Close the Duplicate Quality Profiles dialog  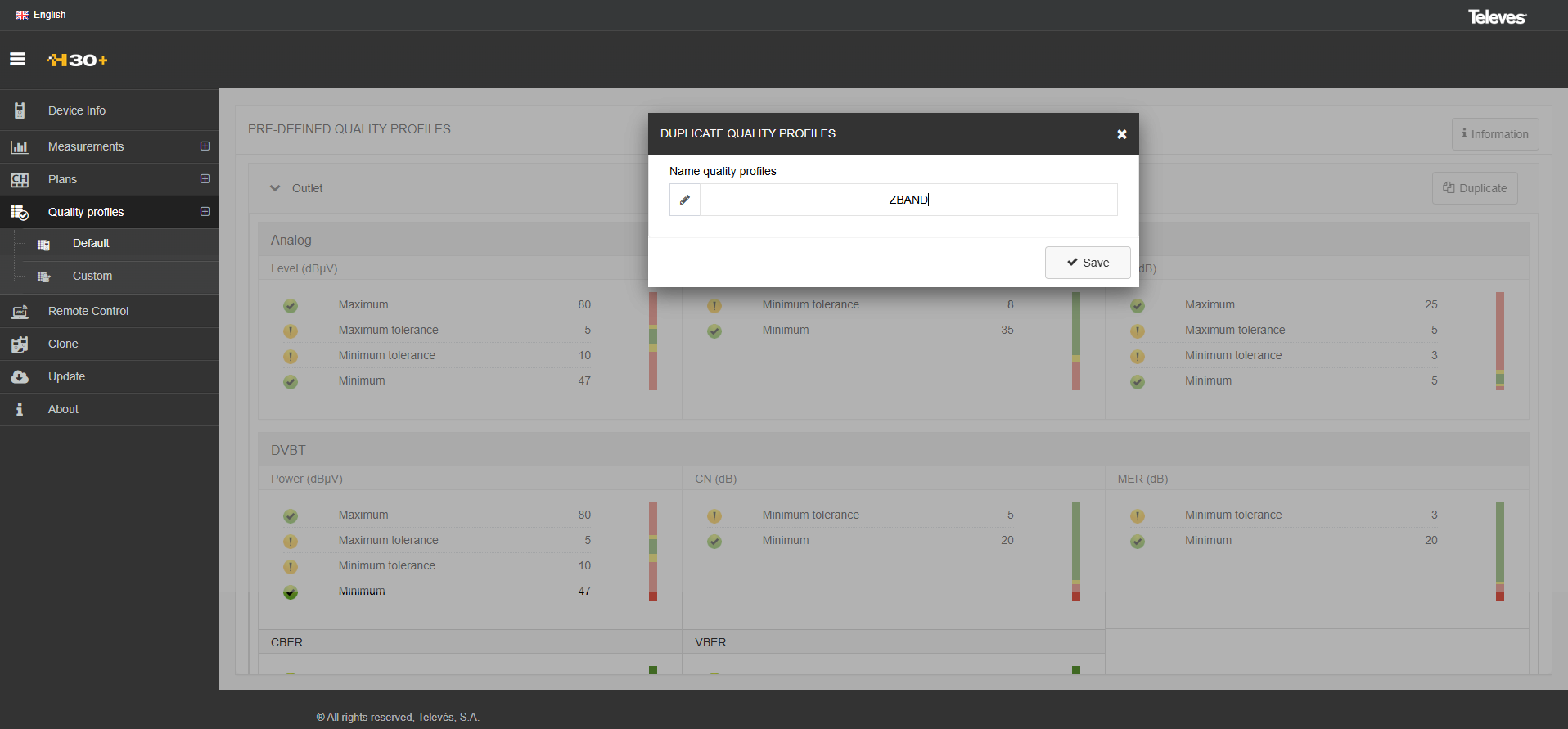pyautogui.click(x=1122, y=134)
